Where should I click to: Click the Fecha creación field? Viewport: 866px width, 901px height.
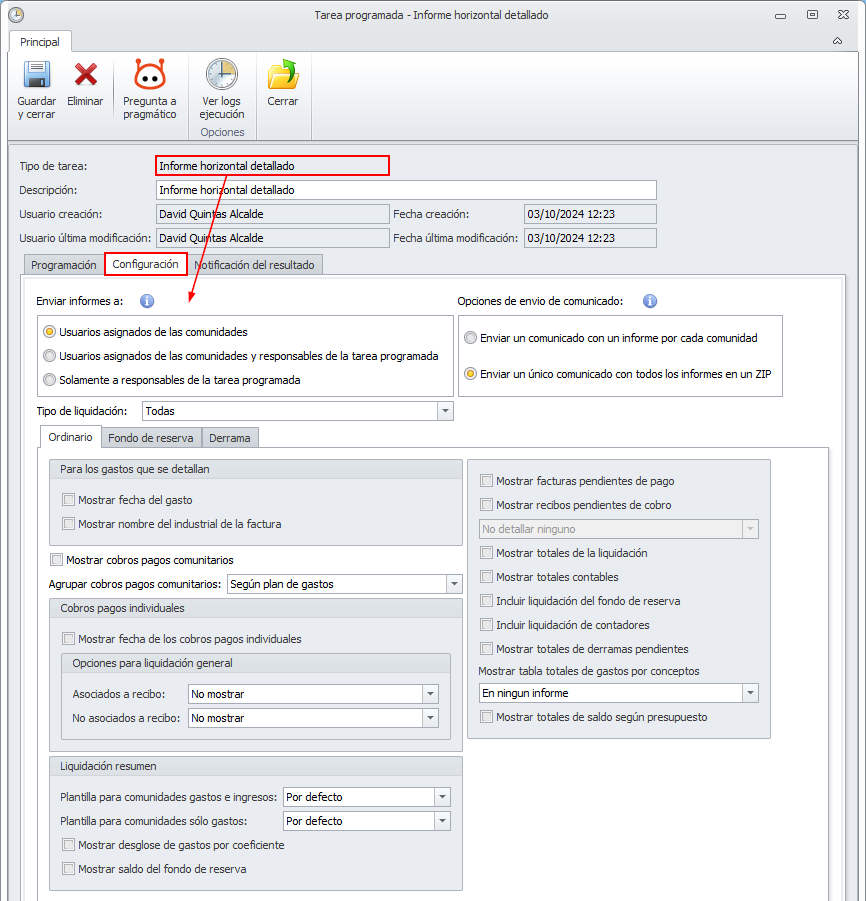pyautogui.click(x=590, y=214)
